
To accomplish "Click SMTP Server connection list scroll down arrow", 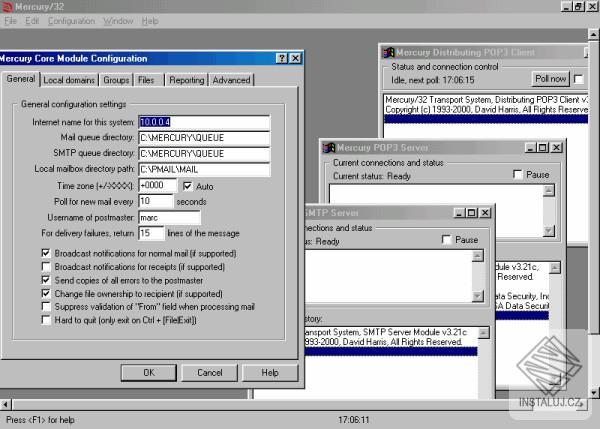I will point(478,296).
